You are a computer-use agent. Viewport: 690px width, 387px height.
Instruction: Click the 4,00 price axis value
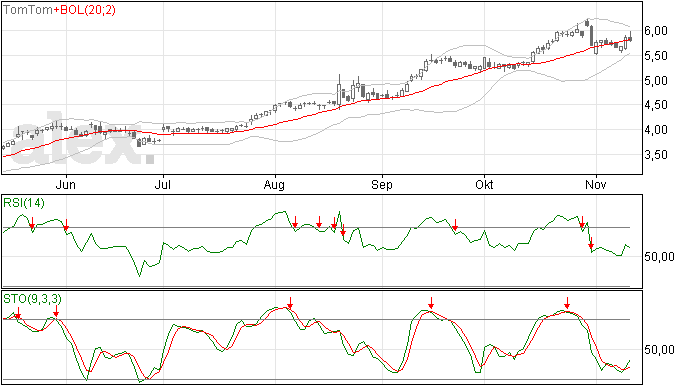point(656,130)
